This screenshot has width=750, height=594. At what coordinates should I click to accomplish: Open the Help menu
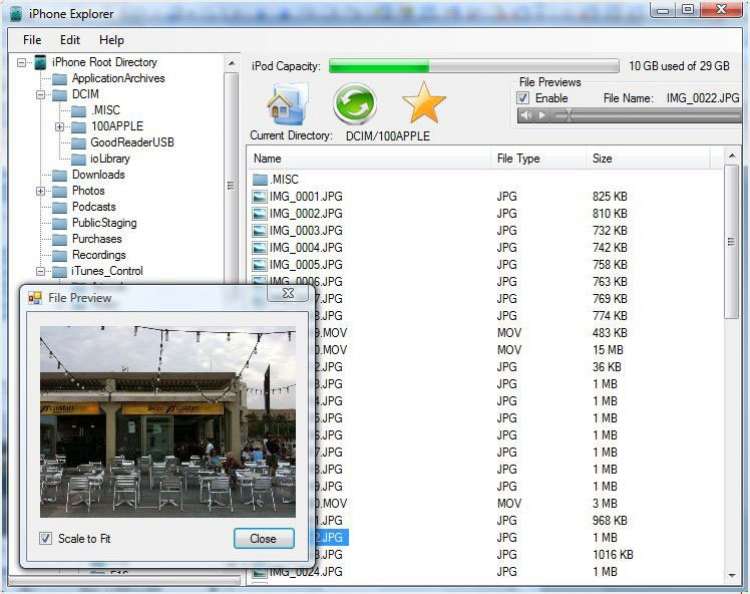[x=111, y=40]
